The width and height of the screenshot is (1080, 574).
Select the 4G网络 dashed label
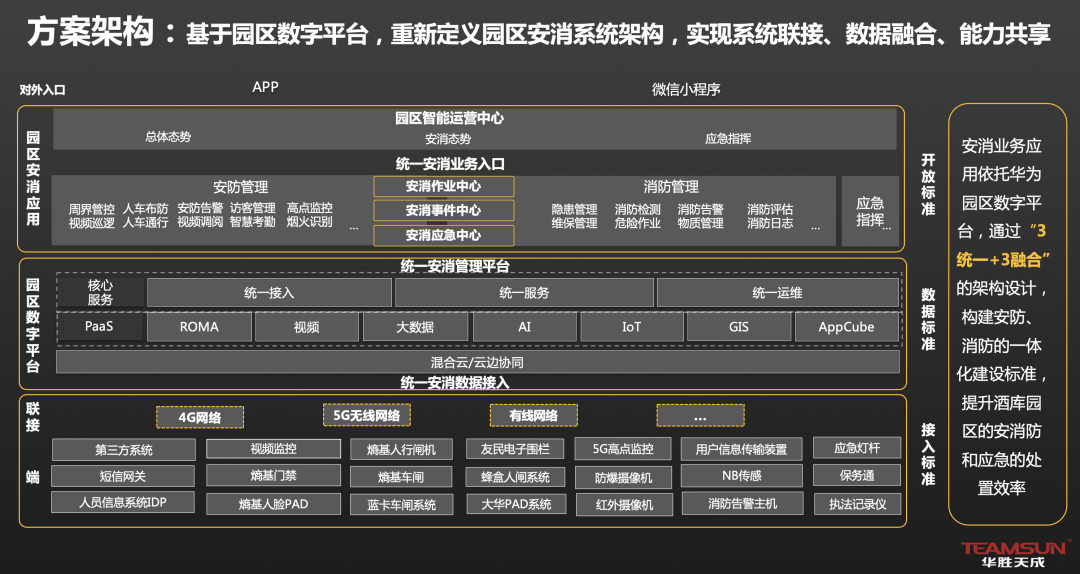pos(199,417)
